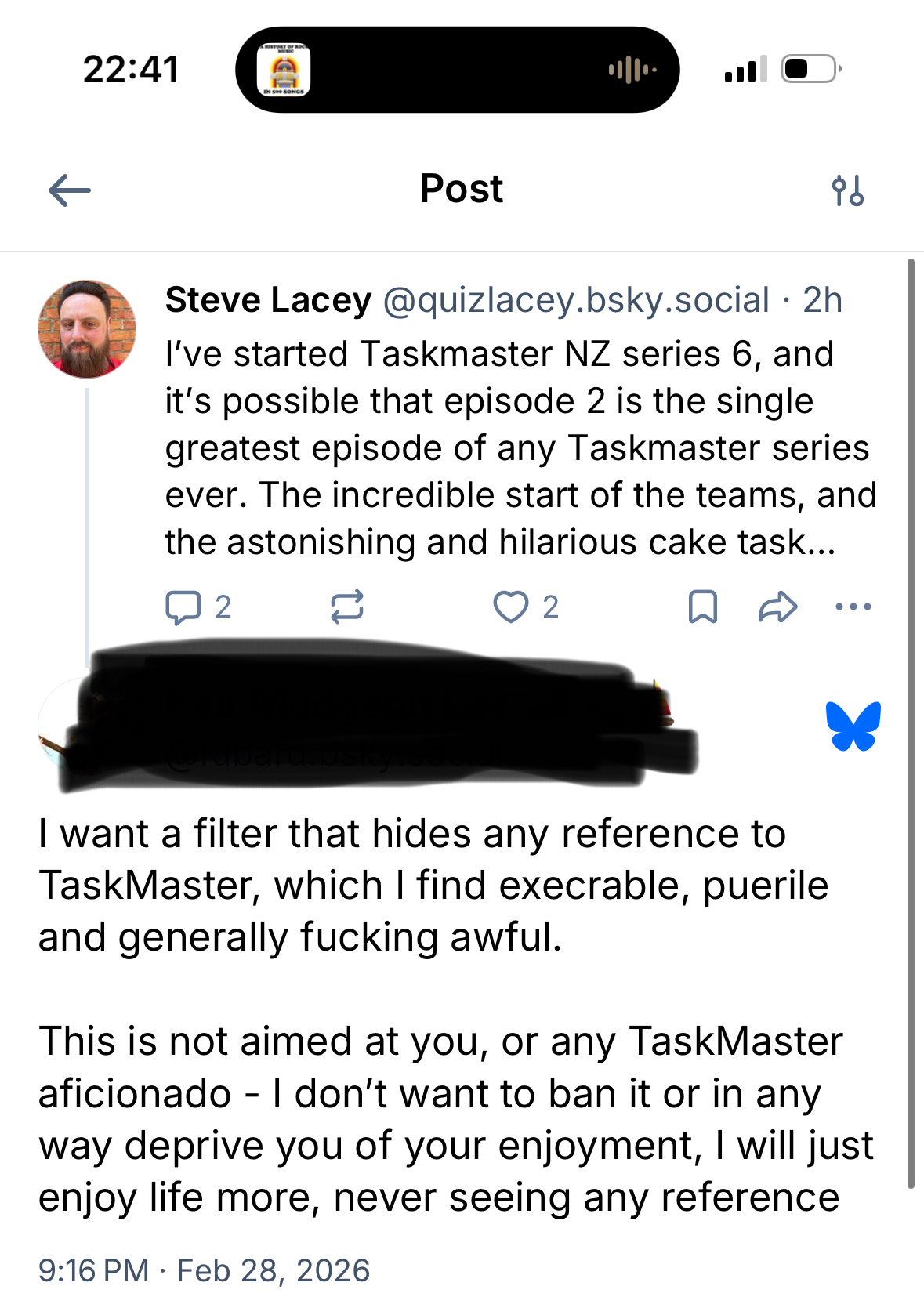Tap the podcast artwork in Dynamic Island
The height and width of the screenshot is (1315, 924).
click(x=284, y=70)
